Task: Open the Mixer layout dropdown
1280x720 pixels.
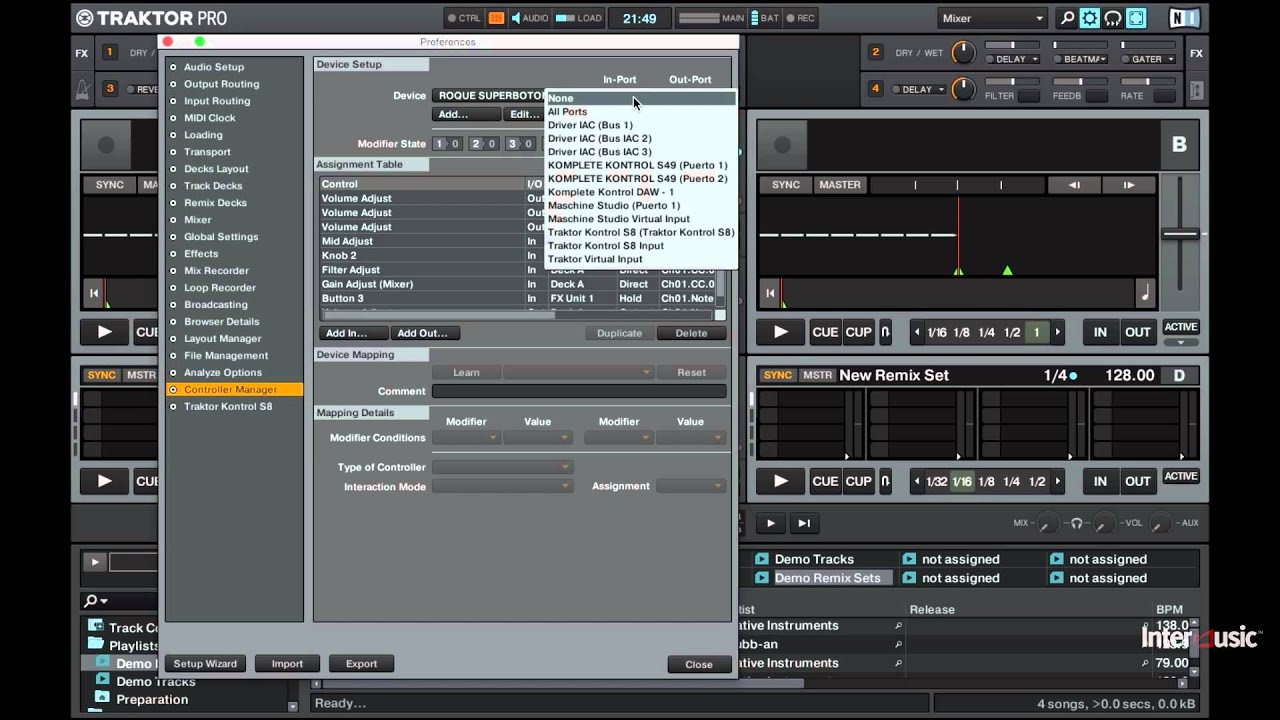Action: pos(992,18)
